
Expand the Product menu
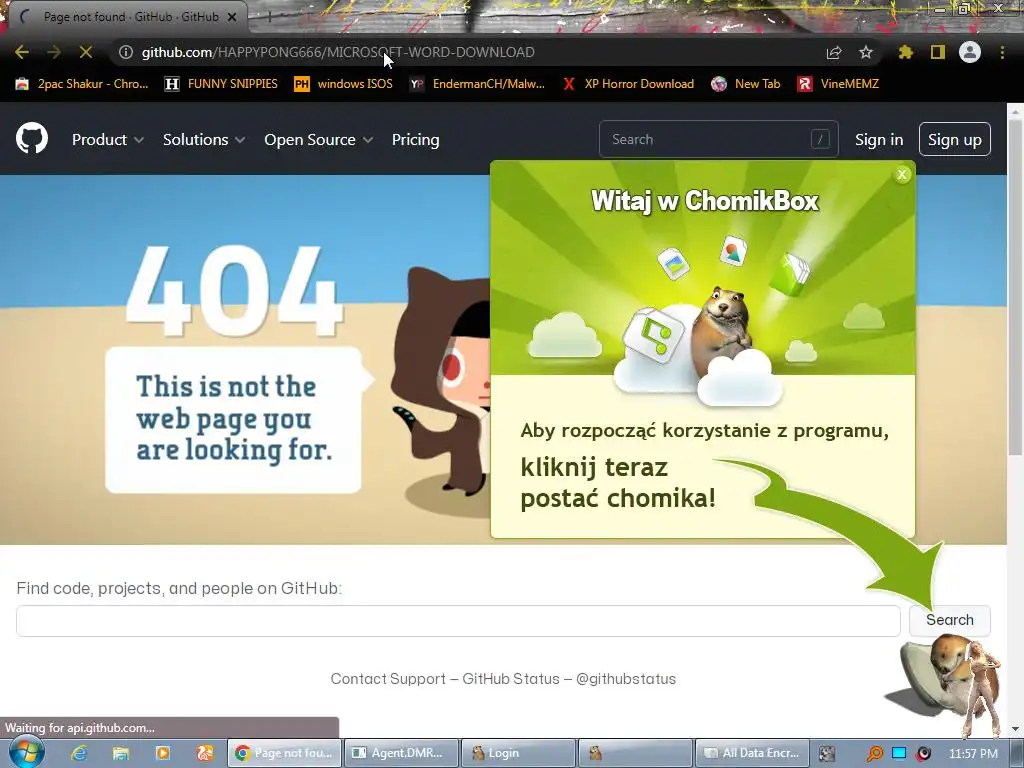108,140
